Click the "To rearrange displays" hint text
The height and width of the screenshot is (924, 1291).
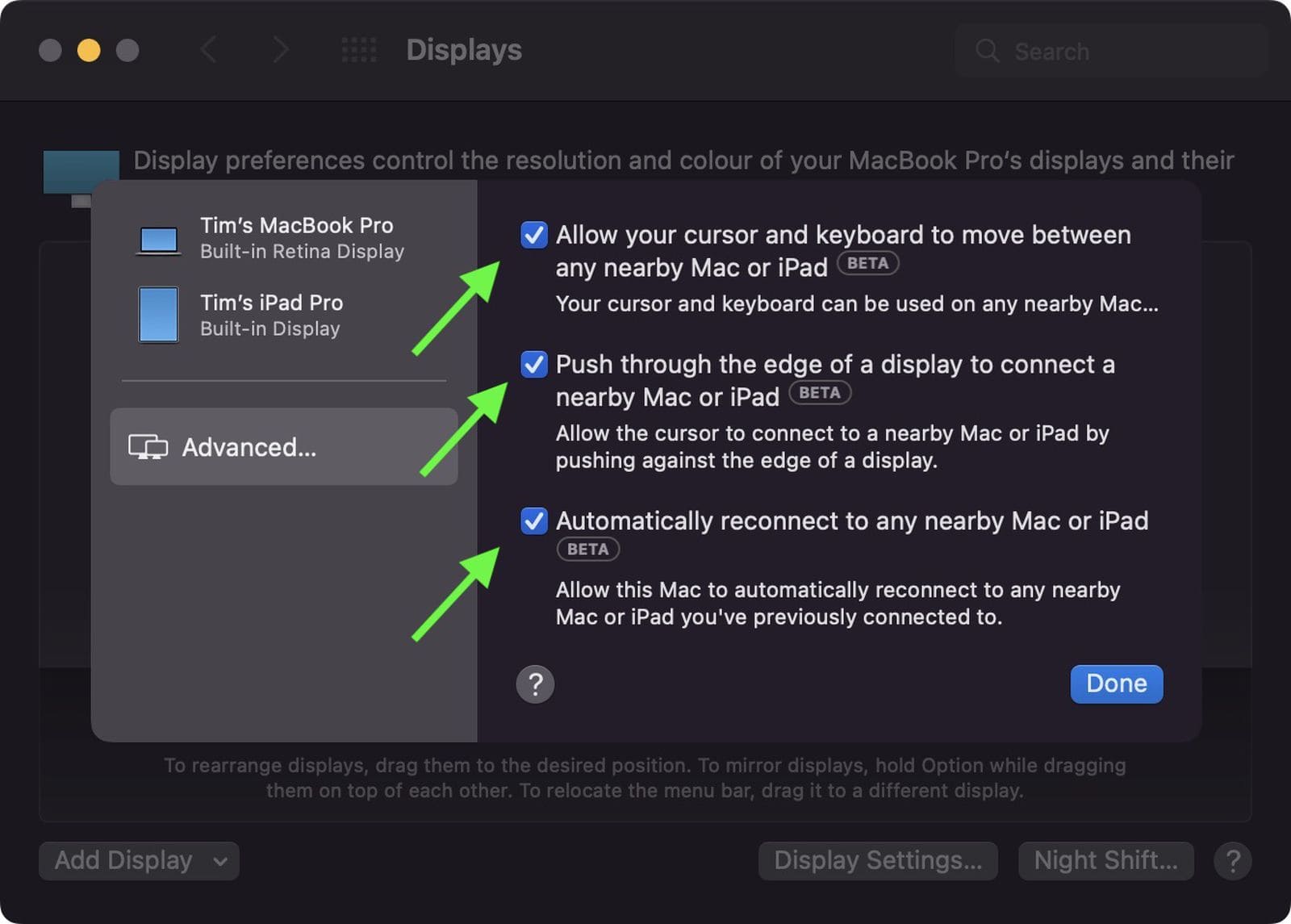coord(645,778)
